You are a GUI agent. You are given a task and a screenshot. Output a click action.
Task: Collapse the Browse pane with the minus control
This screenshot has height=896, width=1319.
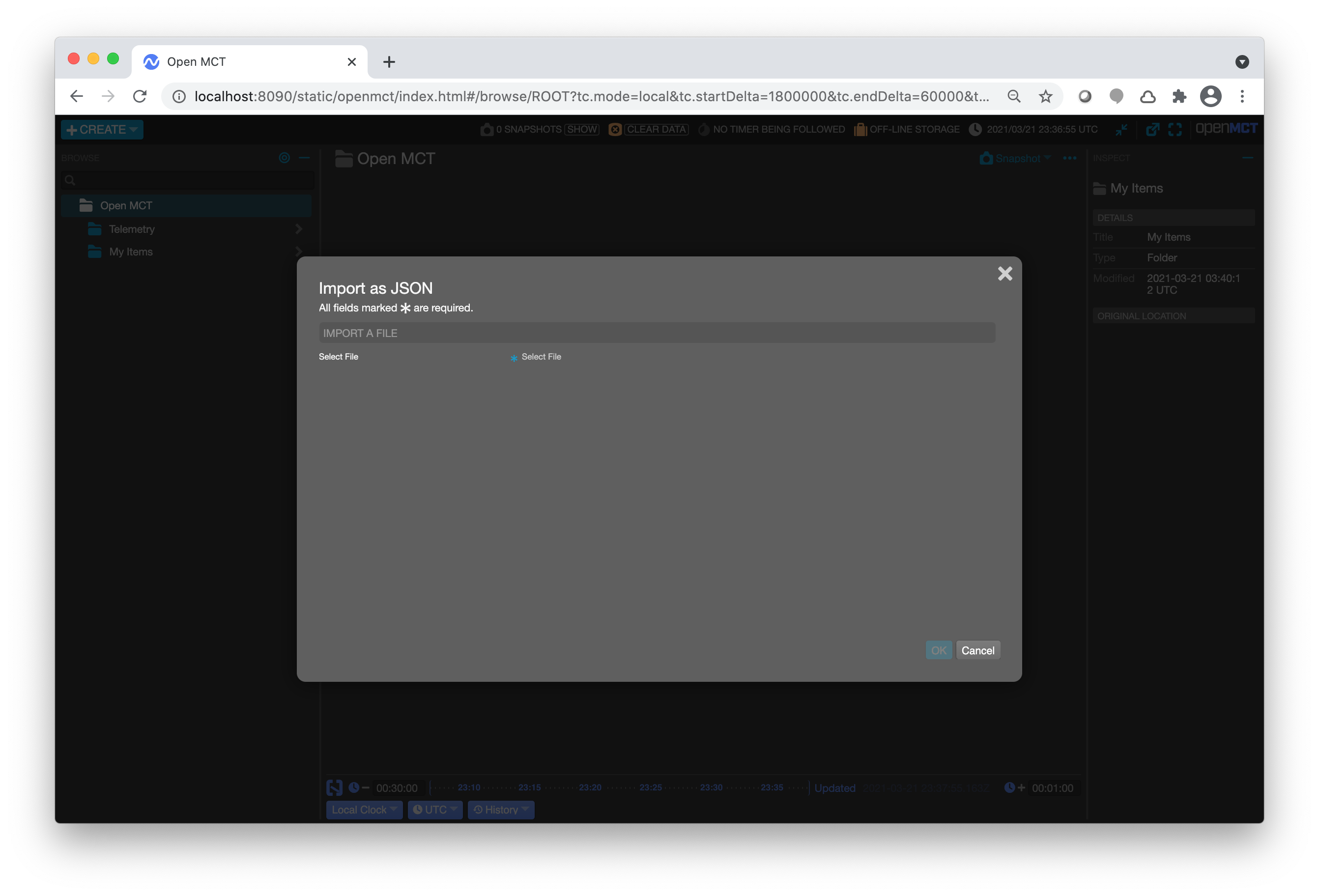[305, 158]
